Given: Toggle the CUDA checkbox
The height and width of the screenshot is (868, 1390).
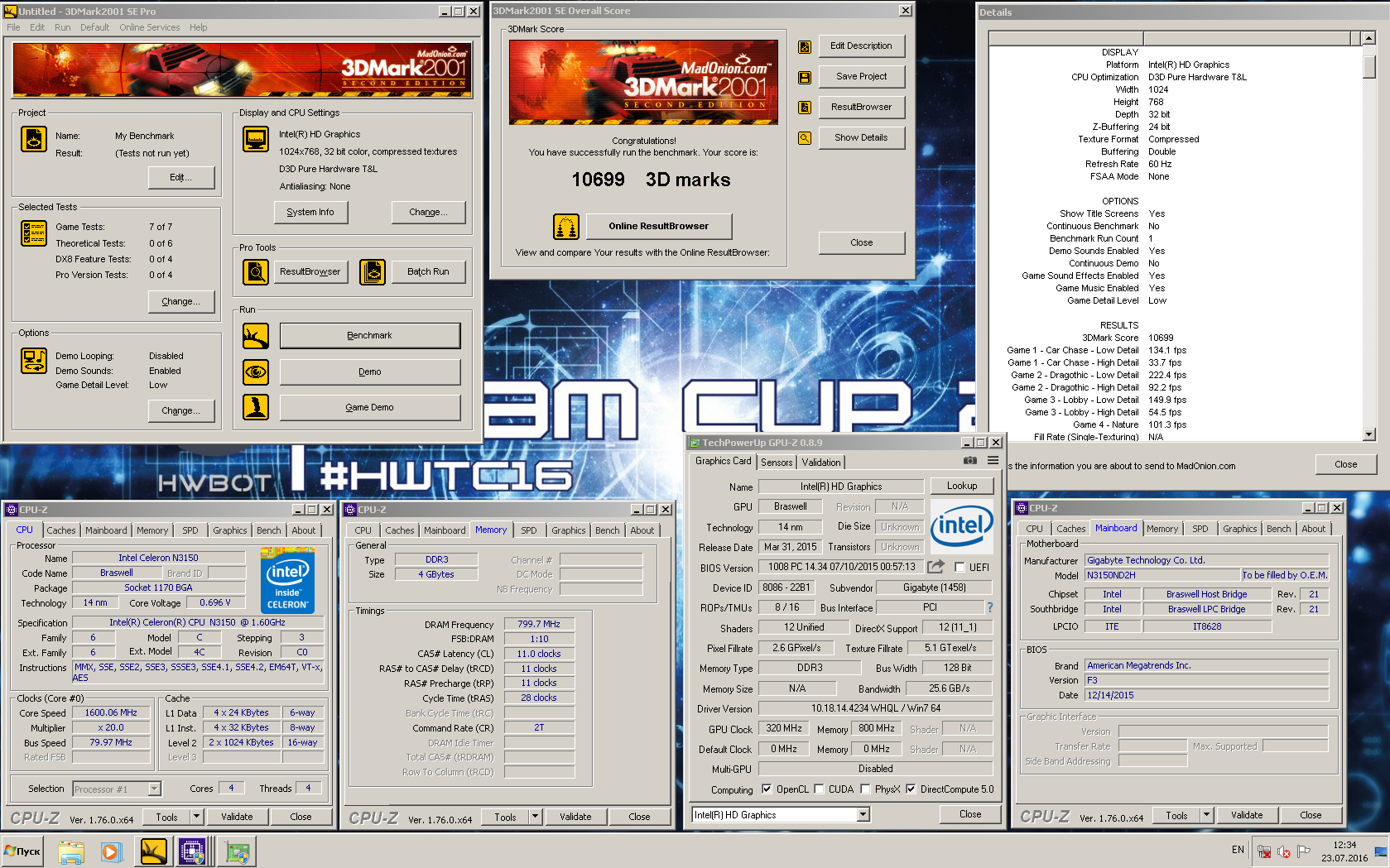Looking at the screenshot, I should (x=819, y=789).
